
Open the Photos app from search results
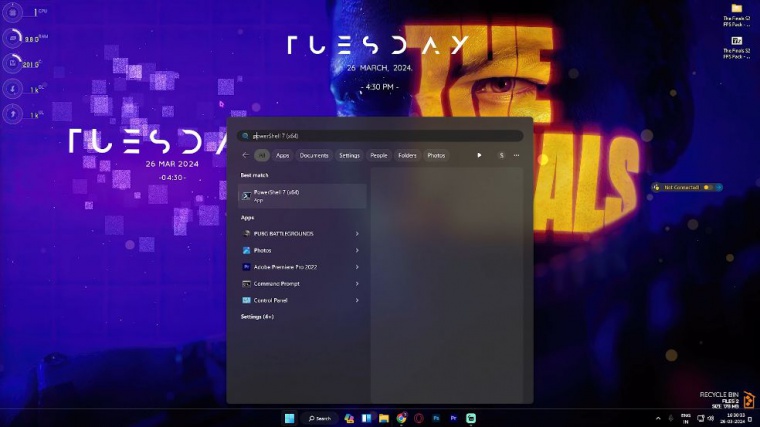(262, 250)
